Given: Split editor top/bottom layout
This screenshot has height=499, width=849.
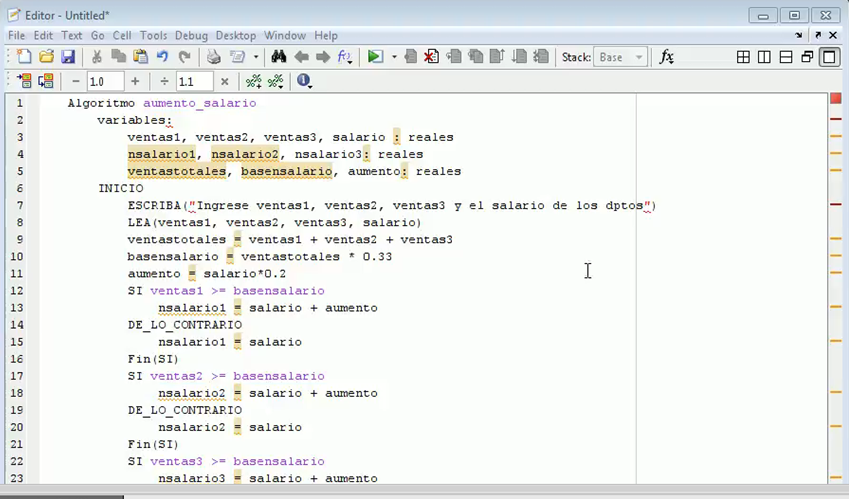Looking at the screenshot, I should (x=786, y=57).
